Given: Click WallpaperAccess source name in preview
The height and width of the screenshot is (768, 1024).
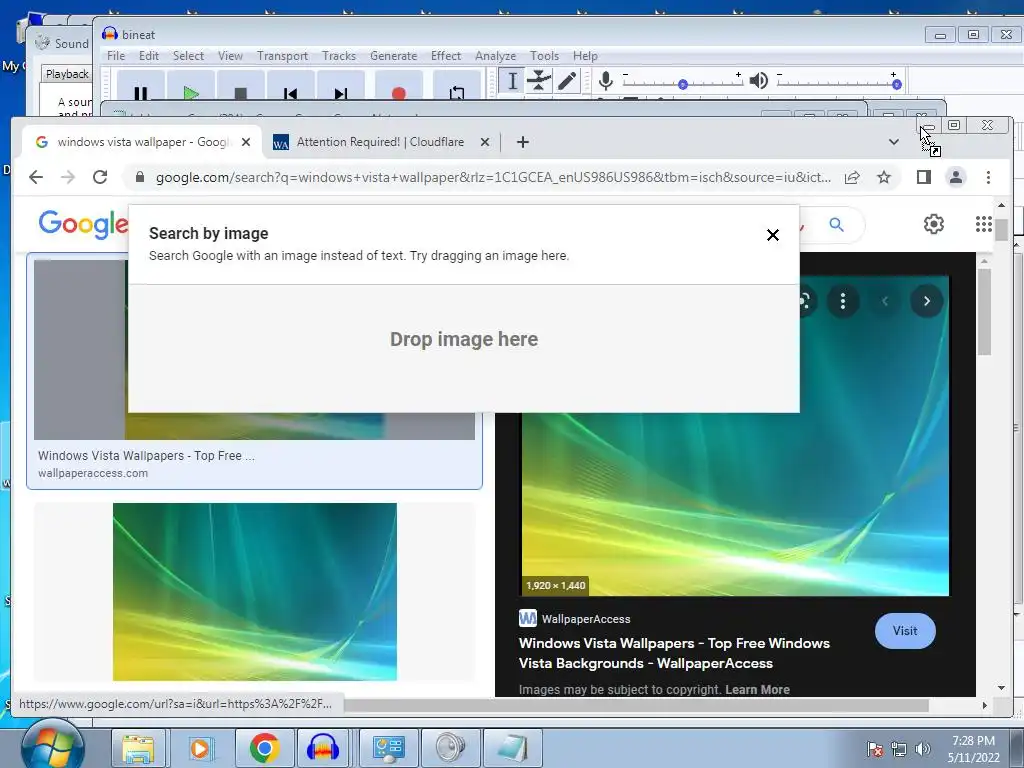Looking at the screenshot, I should tap(586, 619).
